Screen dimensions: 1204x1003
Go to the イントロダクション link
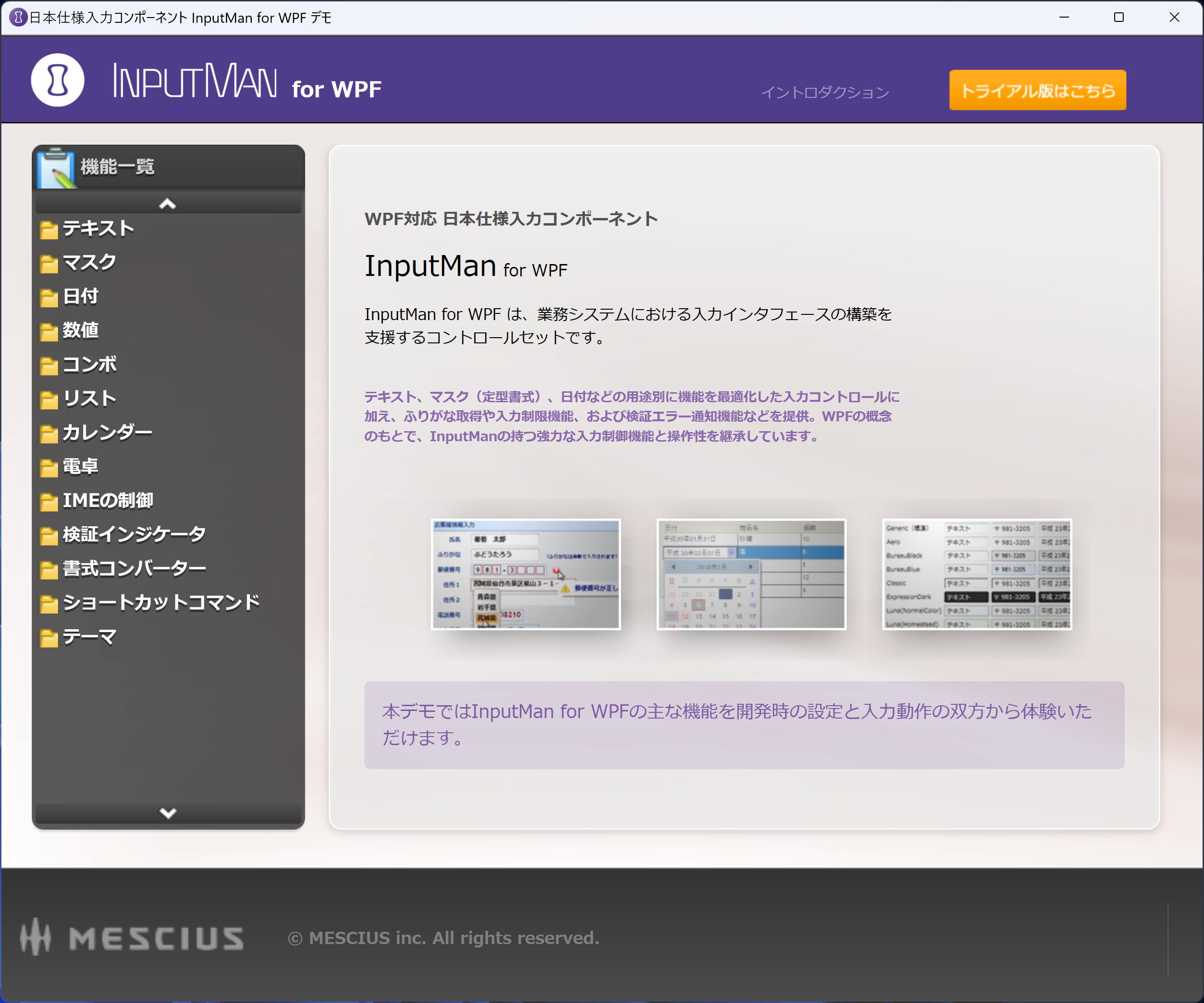coord(825,92)
